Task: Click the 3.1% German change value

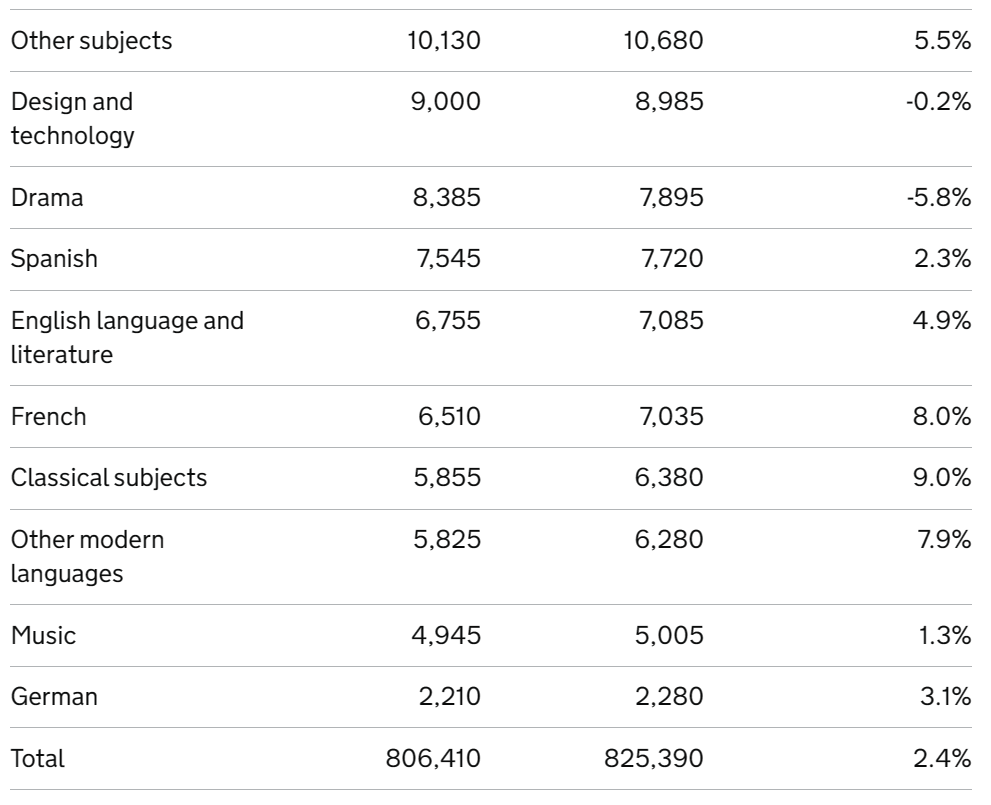Action: pos(946,695)
